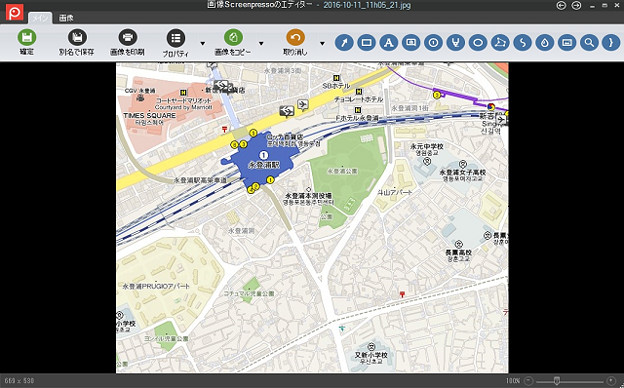The width and height of the screenshot is (624, 388).
Task: Switch to the 画像 tab
Action: coord(66,18)
